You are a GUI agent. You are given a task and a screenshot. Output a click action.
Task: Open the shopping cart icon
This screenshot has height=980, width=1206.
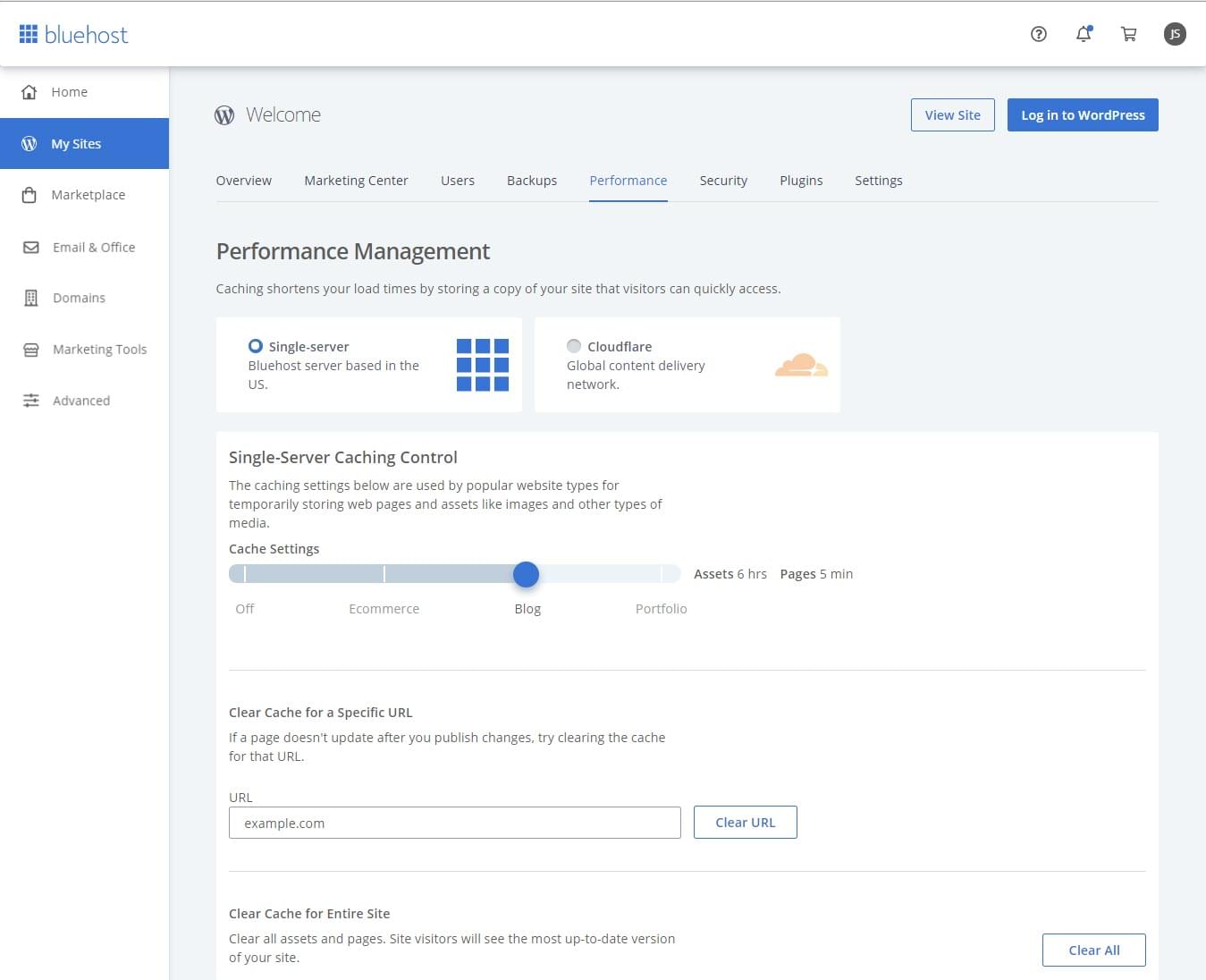[x=1128, y=34]
